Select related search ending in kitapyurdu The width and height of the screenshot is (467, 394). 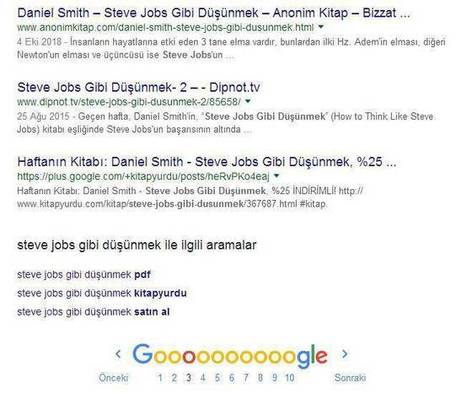[x=102, y=293]
